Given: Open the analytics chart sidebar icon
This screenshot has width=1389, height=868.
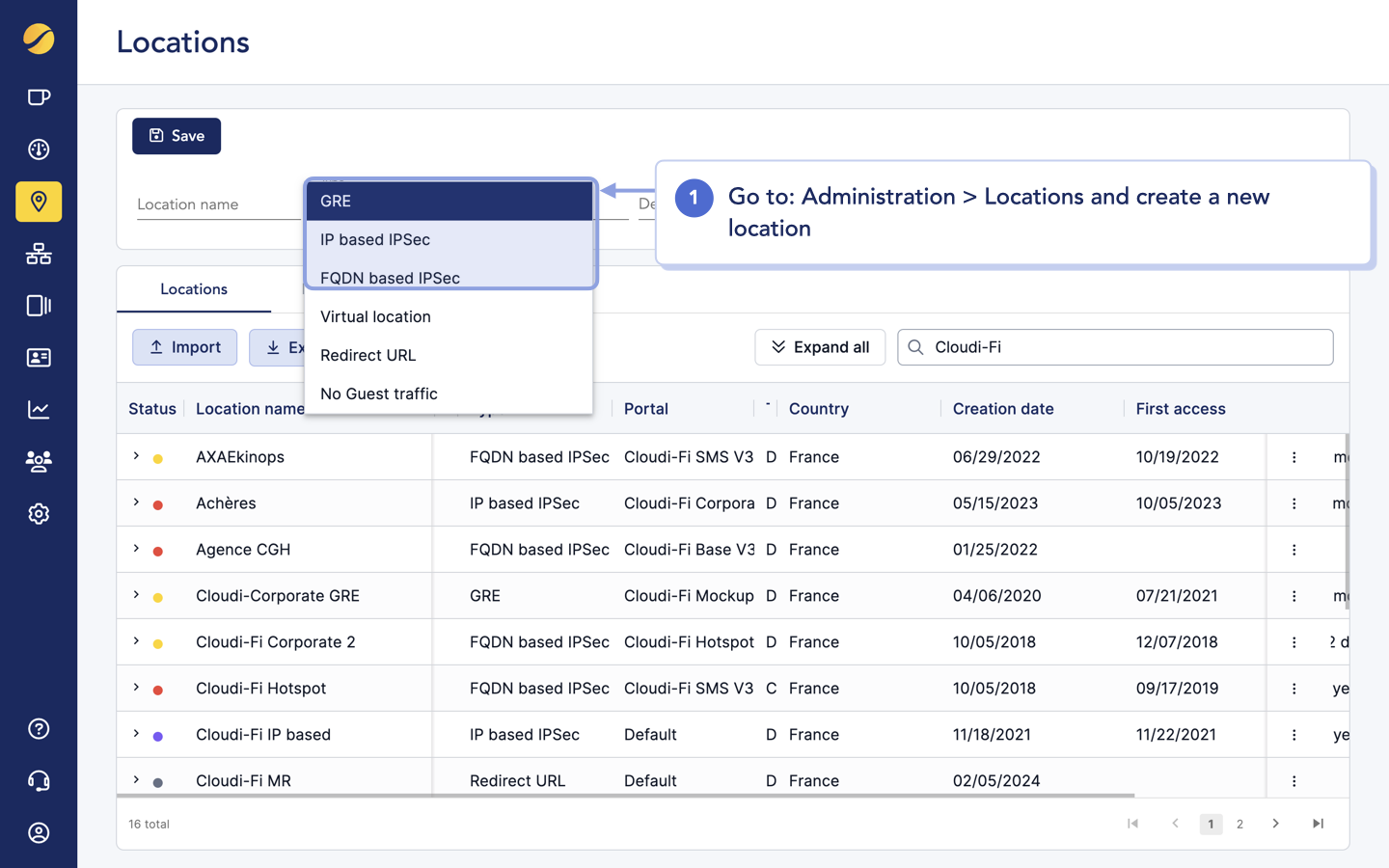Looking at the screenshot, I should pos(39,410).
